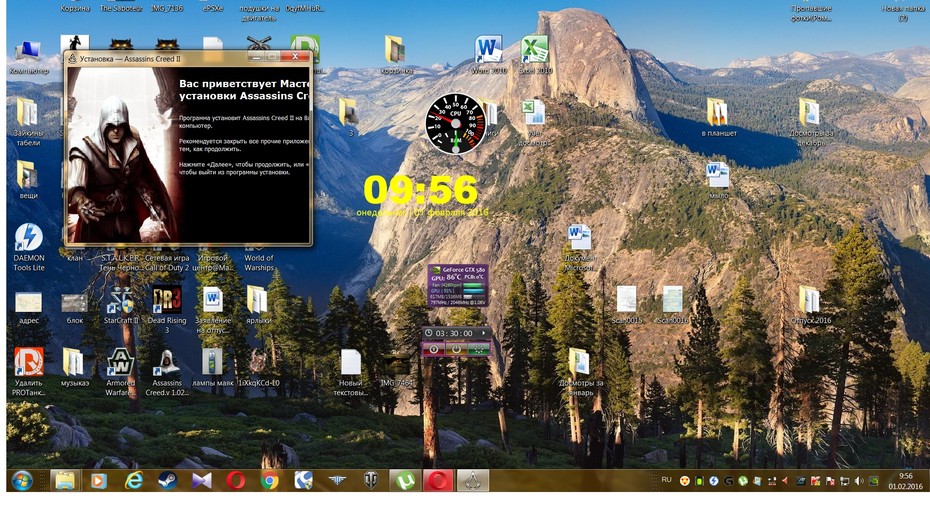Select the Assassins Creed installer taskbar button
The image size is (930, 523).
click(x=473, y=480)
